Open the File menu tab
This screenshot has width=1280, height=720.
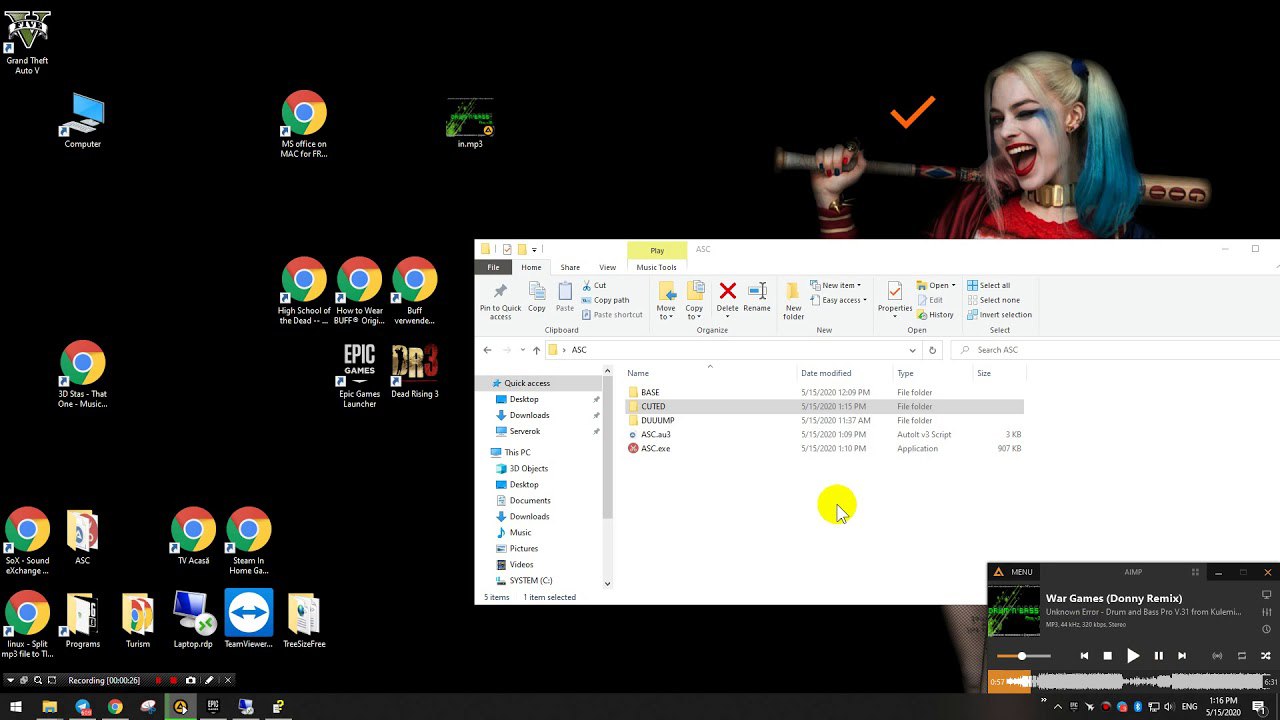tap(493, 267)
